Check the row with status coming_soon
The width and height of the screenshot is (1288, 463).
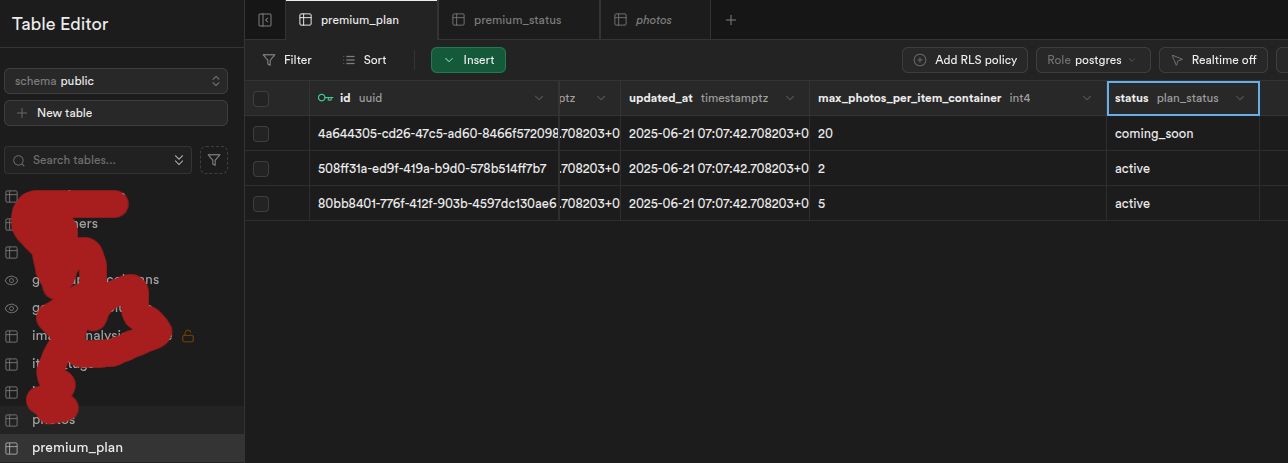point(261,134)
